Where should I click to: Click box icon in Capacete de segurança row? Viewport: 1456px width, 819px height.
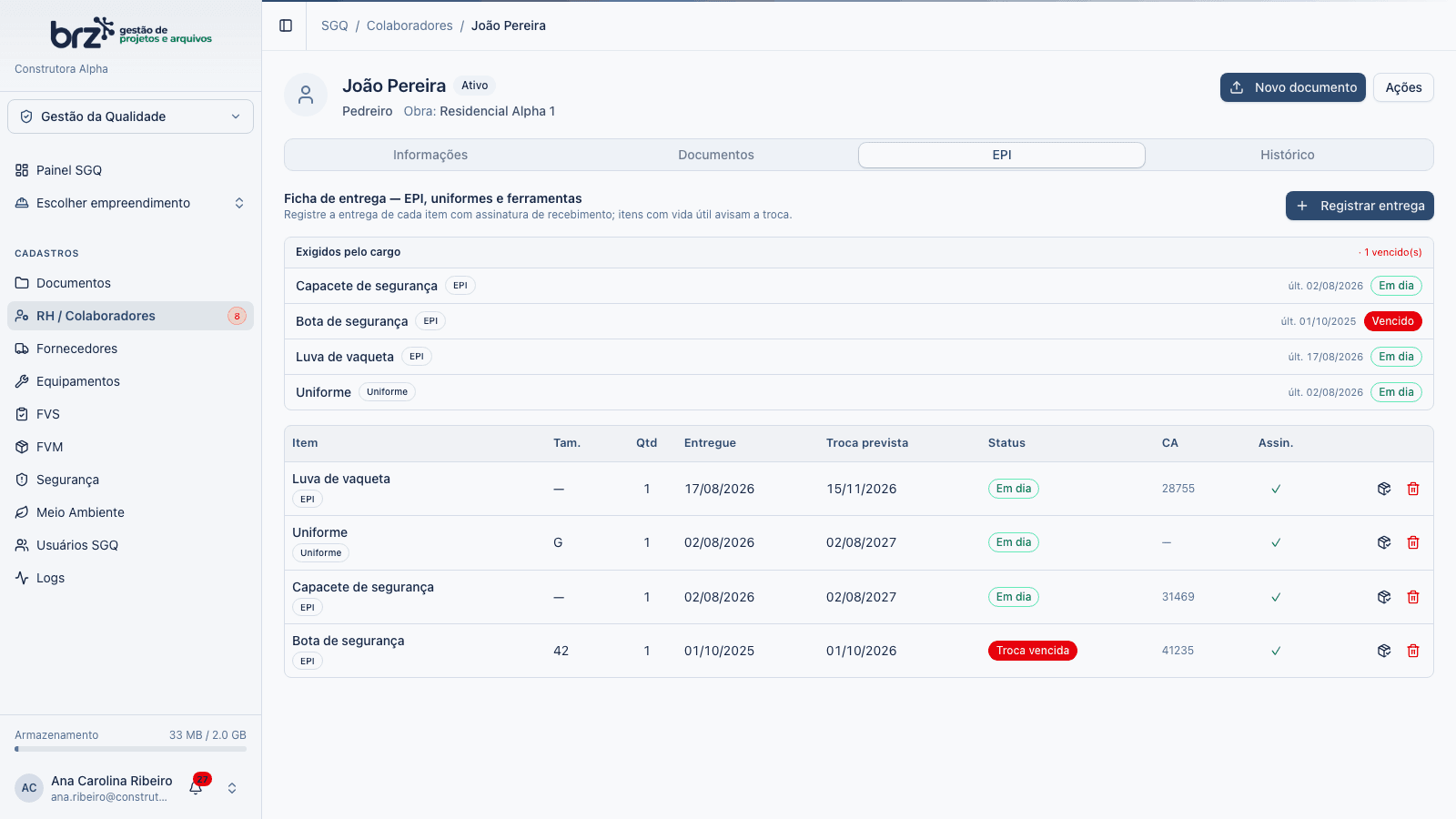point(1384,597)
